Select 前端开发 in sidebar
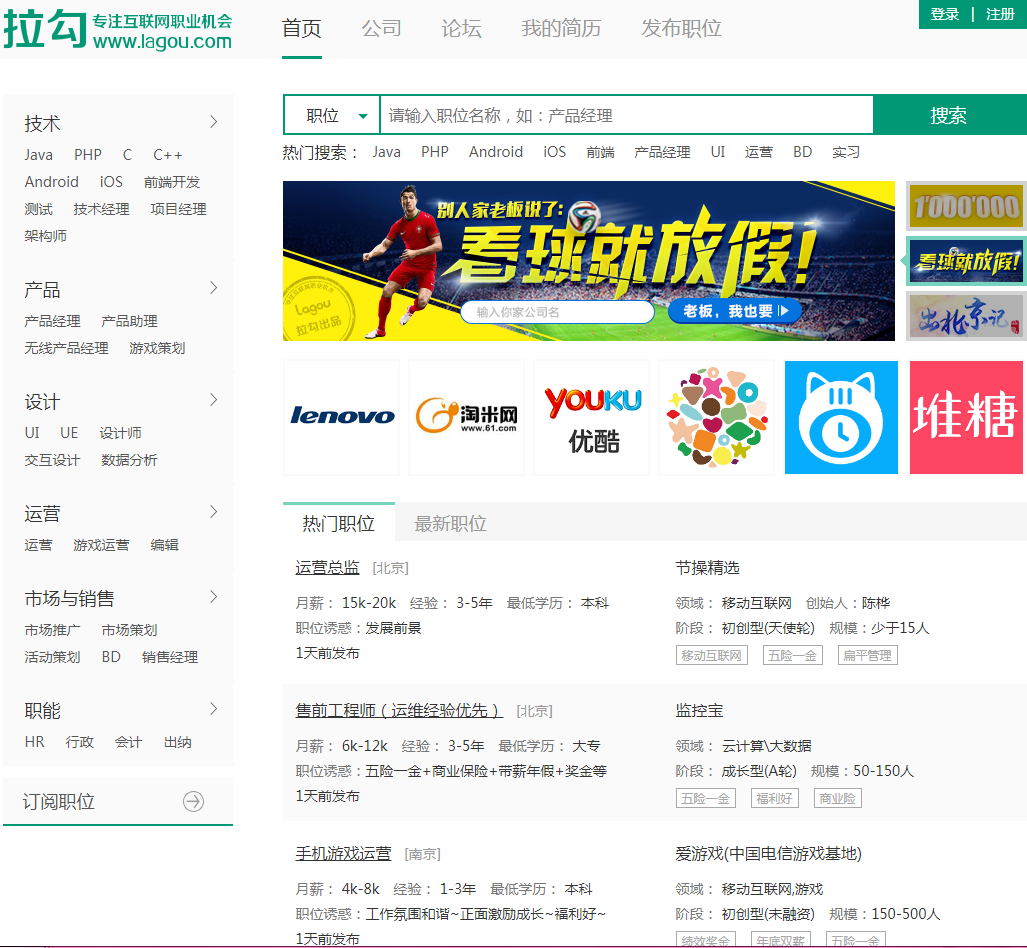 pos(172,182)
